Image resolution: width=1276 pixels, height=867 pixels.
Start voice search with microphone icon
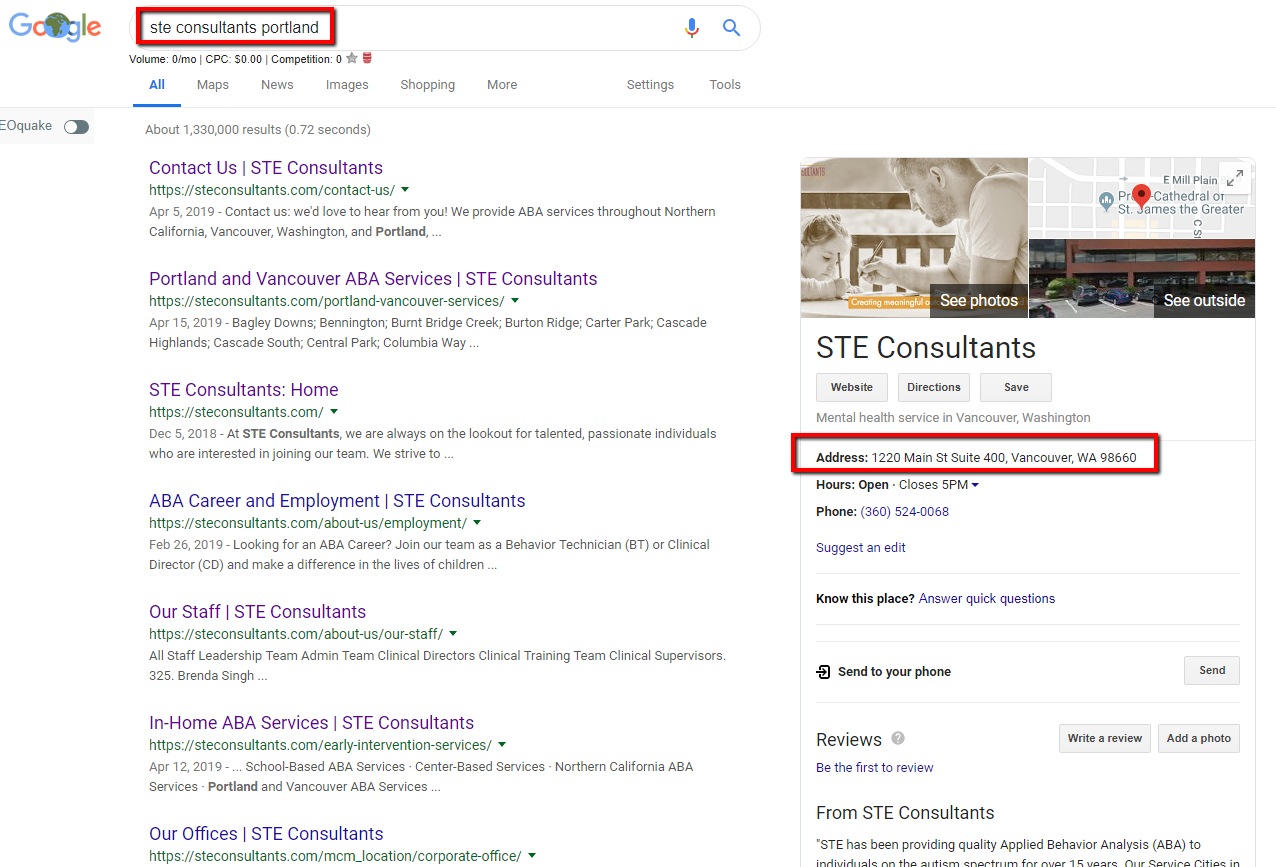[x=692, y=28]
